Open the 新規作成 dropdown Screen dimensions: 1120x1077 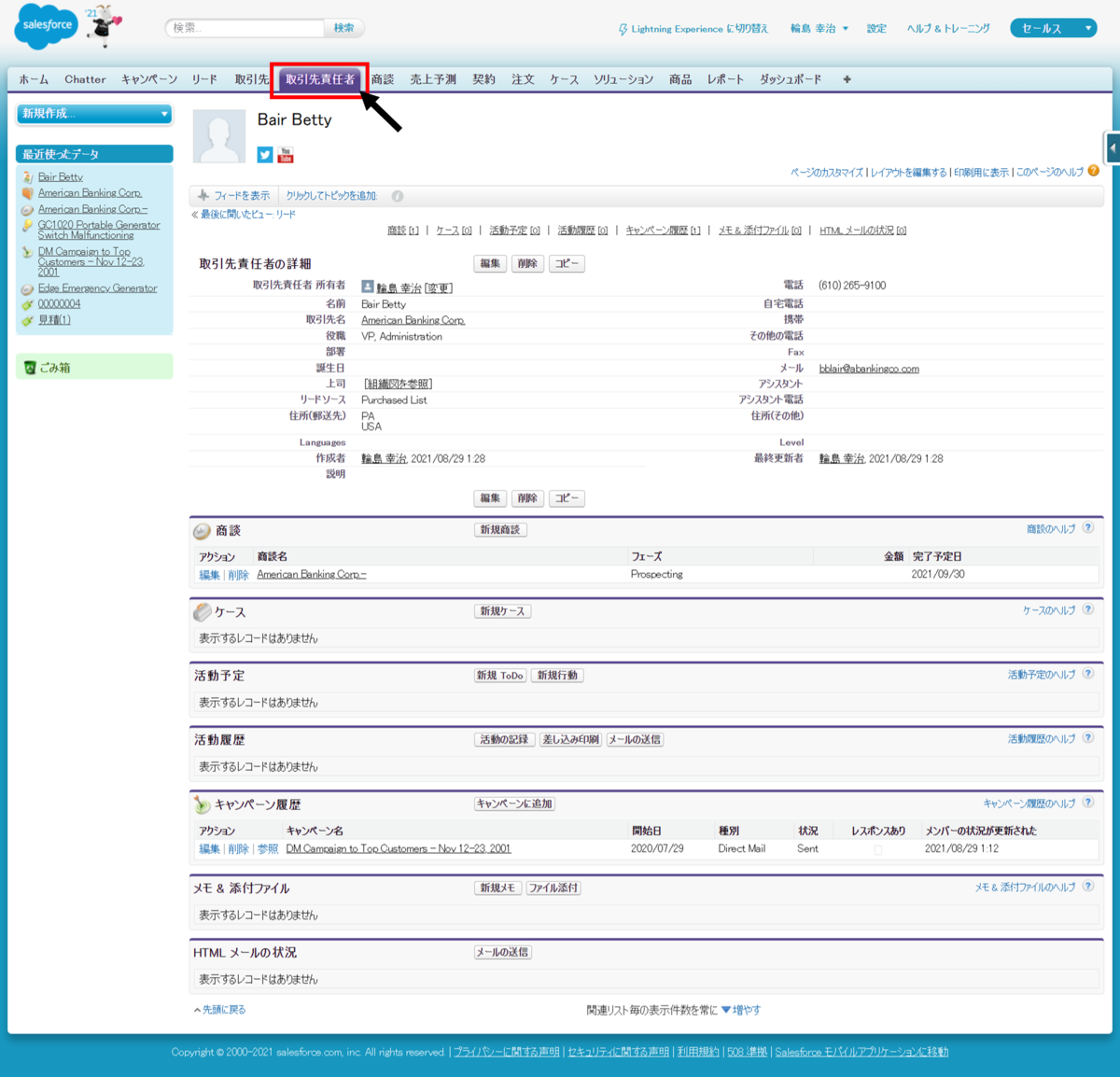coord(94,114)
